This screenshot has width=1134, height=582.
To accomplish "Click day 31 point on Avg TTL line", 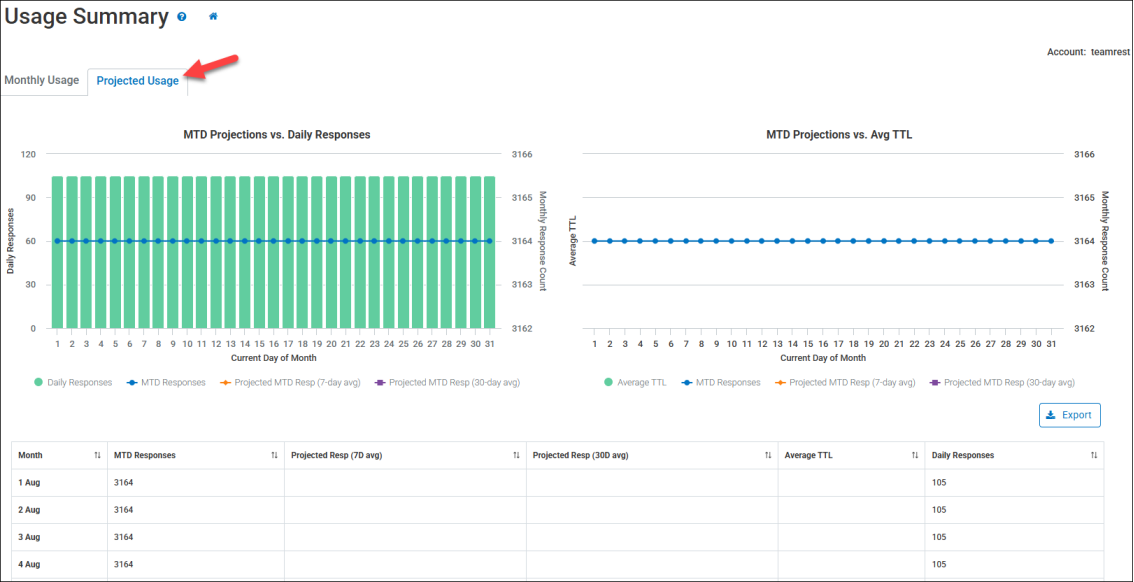I will click(x=1051, y=241).
